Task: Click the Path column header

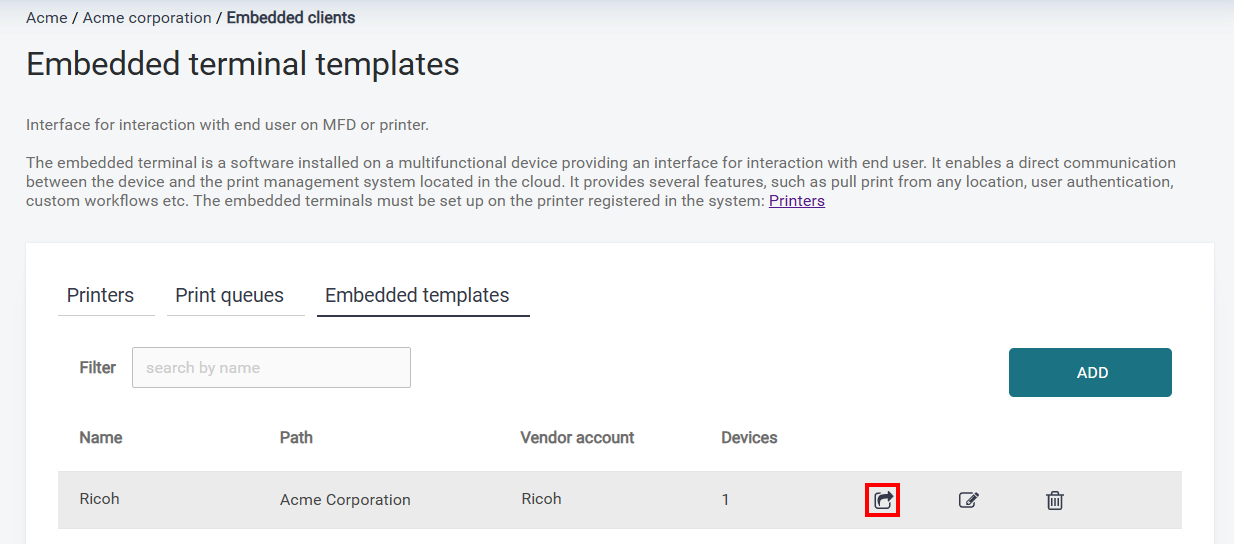Action: (x=296, y=438)
